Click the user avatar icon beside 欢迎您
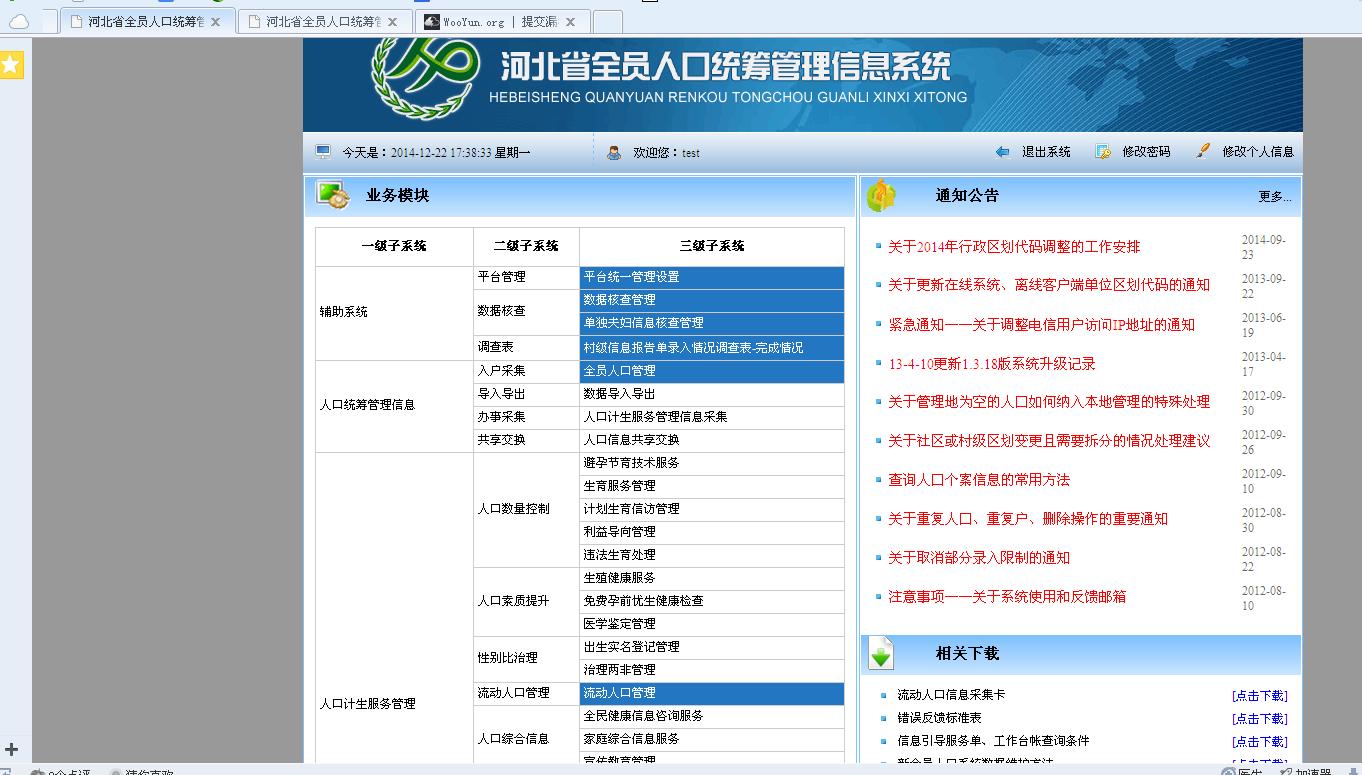This screenshot has width=1362, height=775. click(614, 152)
